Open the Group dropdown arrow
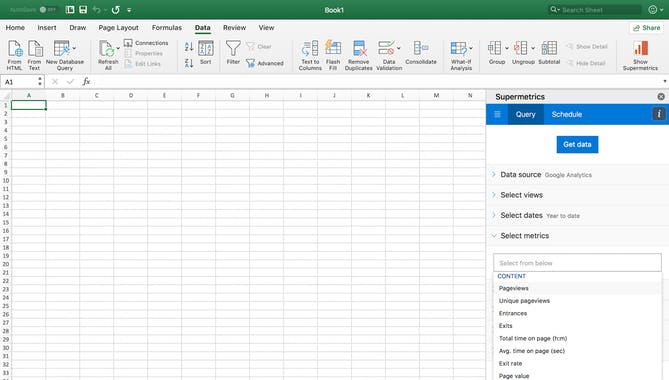 [507, 48]
